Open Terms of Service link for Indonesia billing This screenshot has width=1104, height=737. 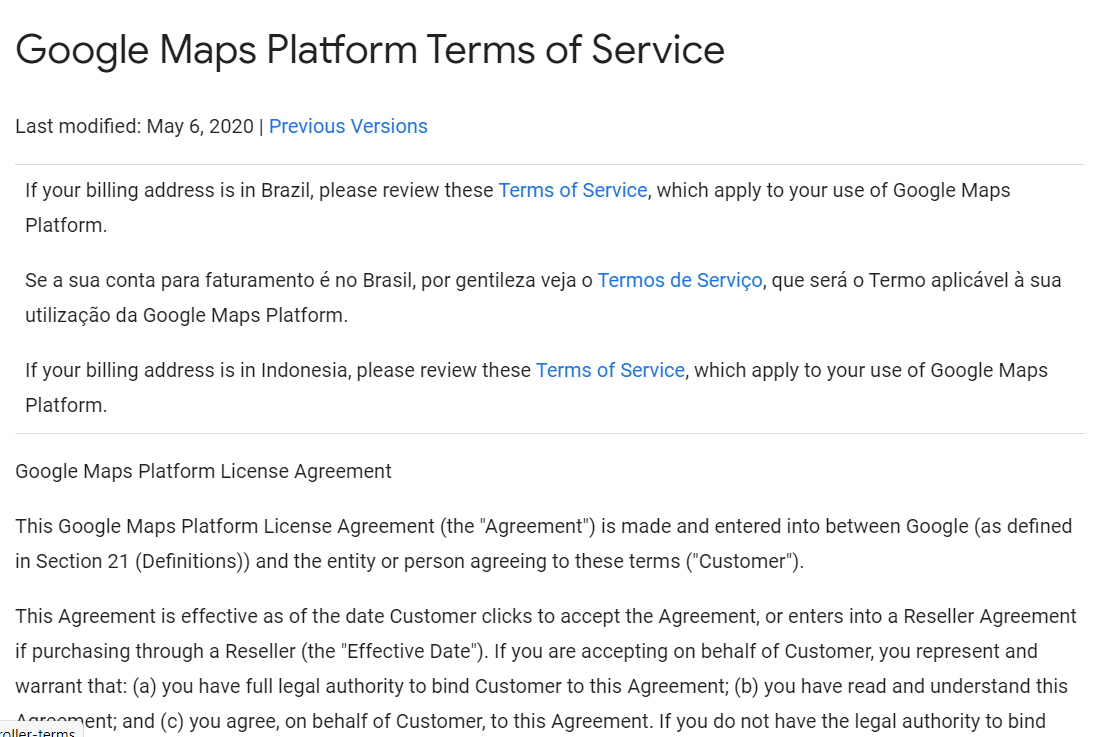click(x=610, y=371)
